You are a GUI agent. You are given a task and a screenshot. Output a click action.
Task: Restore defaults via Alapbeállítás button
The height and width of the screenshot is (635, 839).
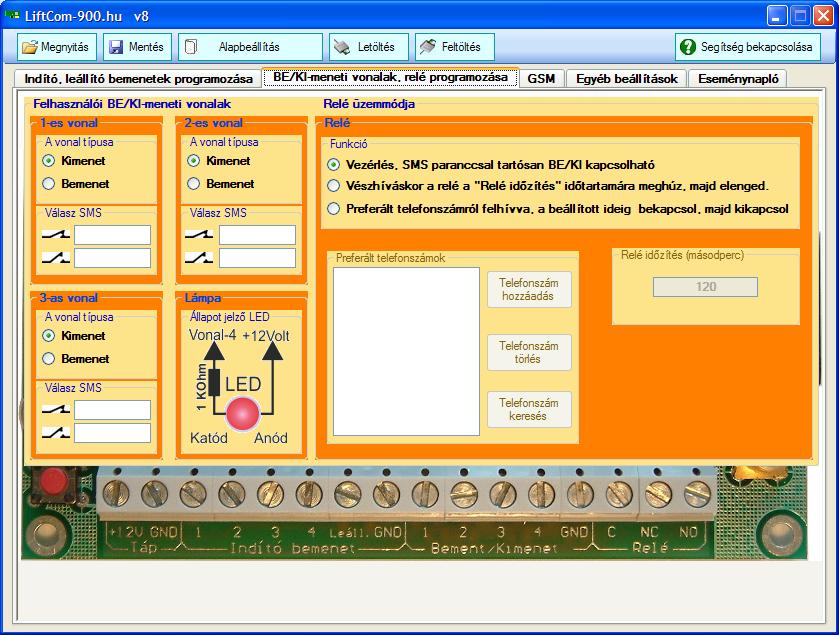(x=250, y=47)
